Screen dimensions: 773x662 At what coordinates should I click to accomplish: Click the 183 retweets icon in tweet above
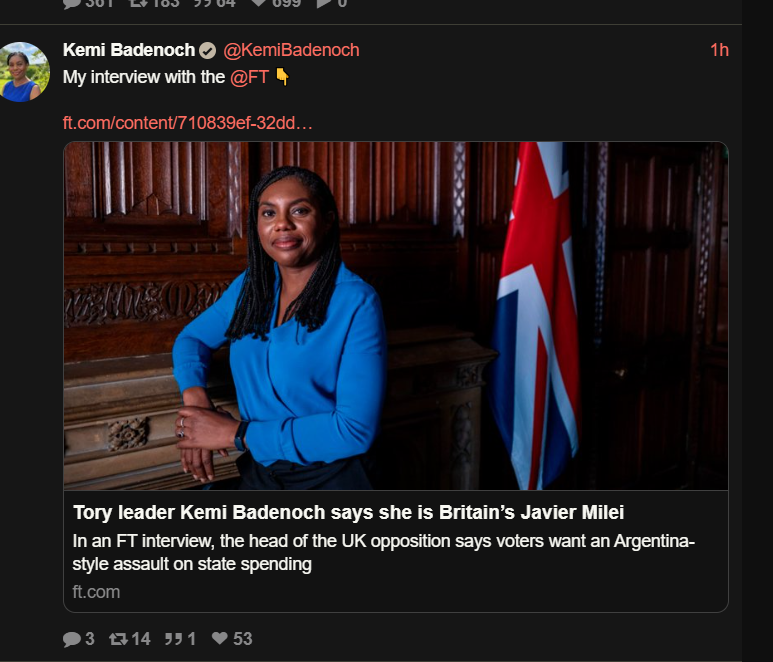(x=138, y=3)
